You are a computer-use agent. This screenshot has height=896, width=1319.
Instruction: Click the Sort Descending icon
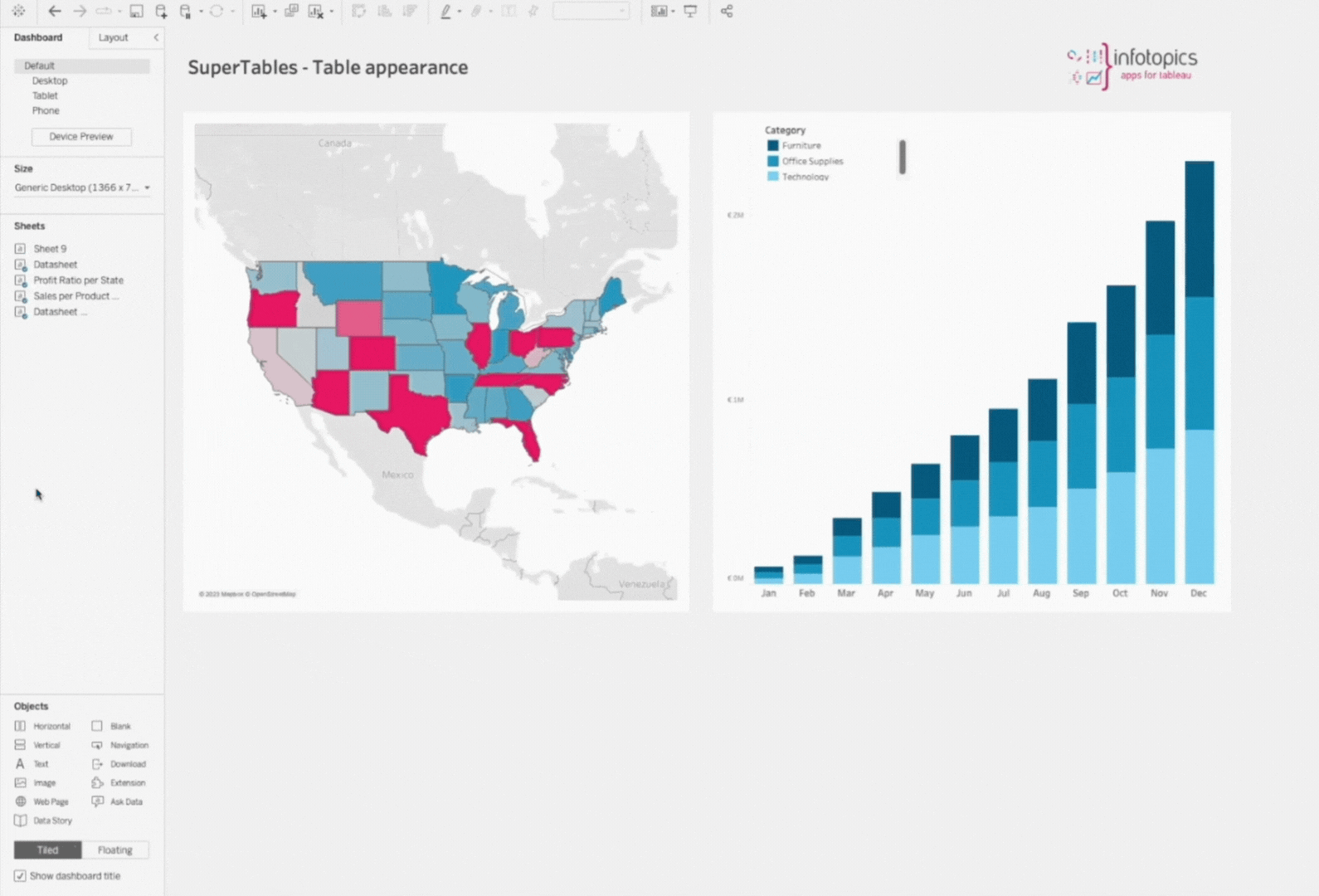[x=410, y=11]
